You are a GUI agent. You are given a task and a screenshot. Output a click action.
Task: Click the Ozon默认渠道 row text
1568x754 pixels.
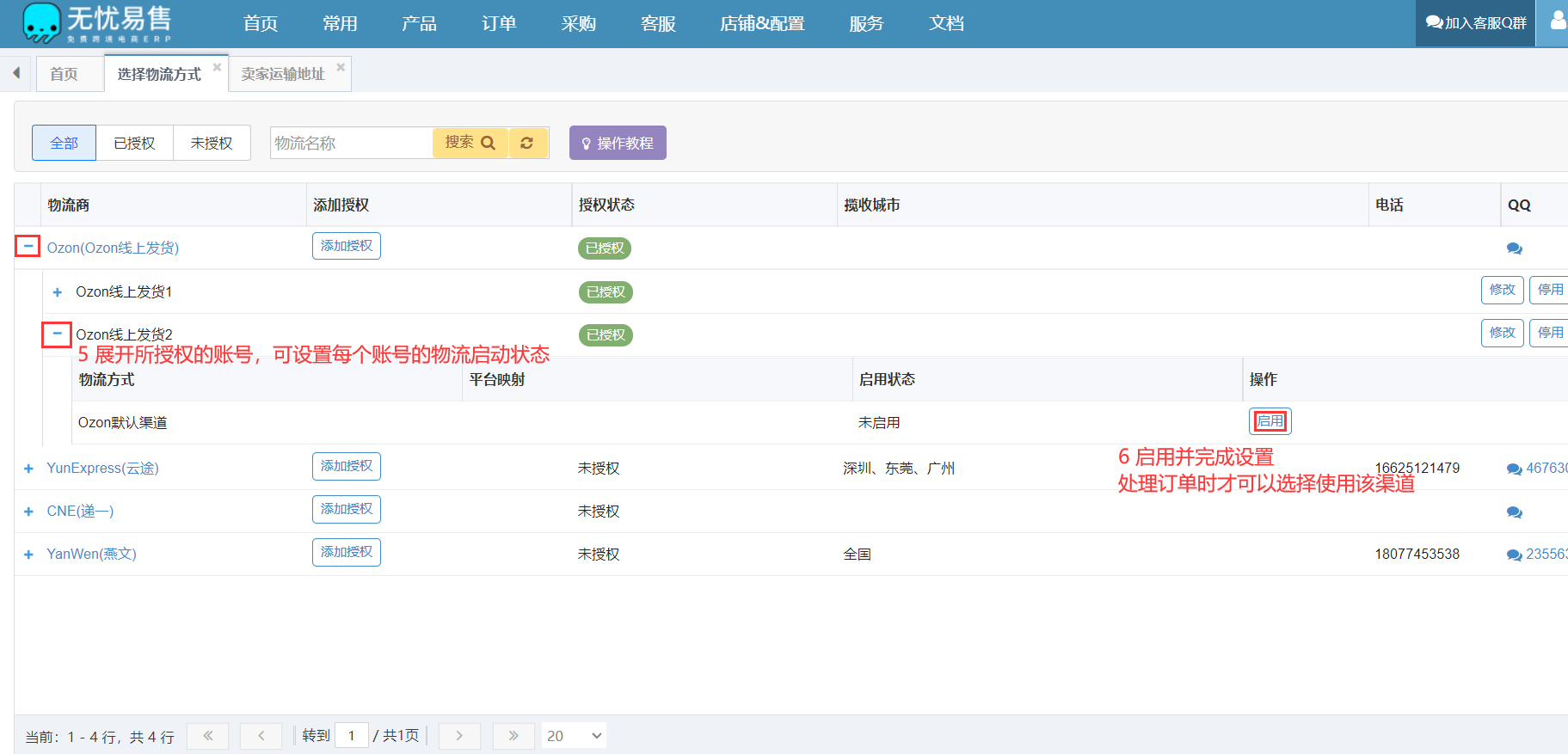tap(123, 423)
